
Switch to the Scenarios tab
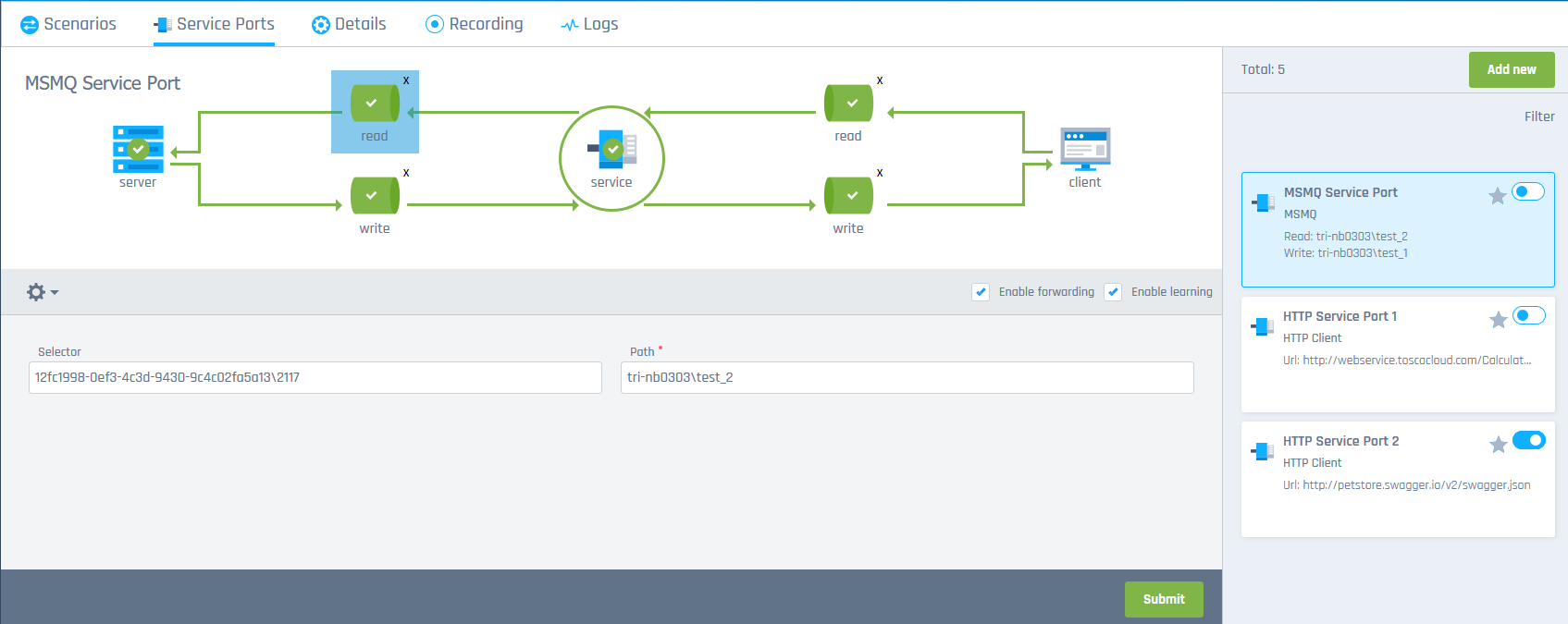pos(68,24)
